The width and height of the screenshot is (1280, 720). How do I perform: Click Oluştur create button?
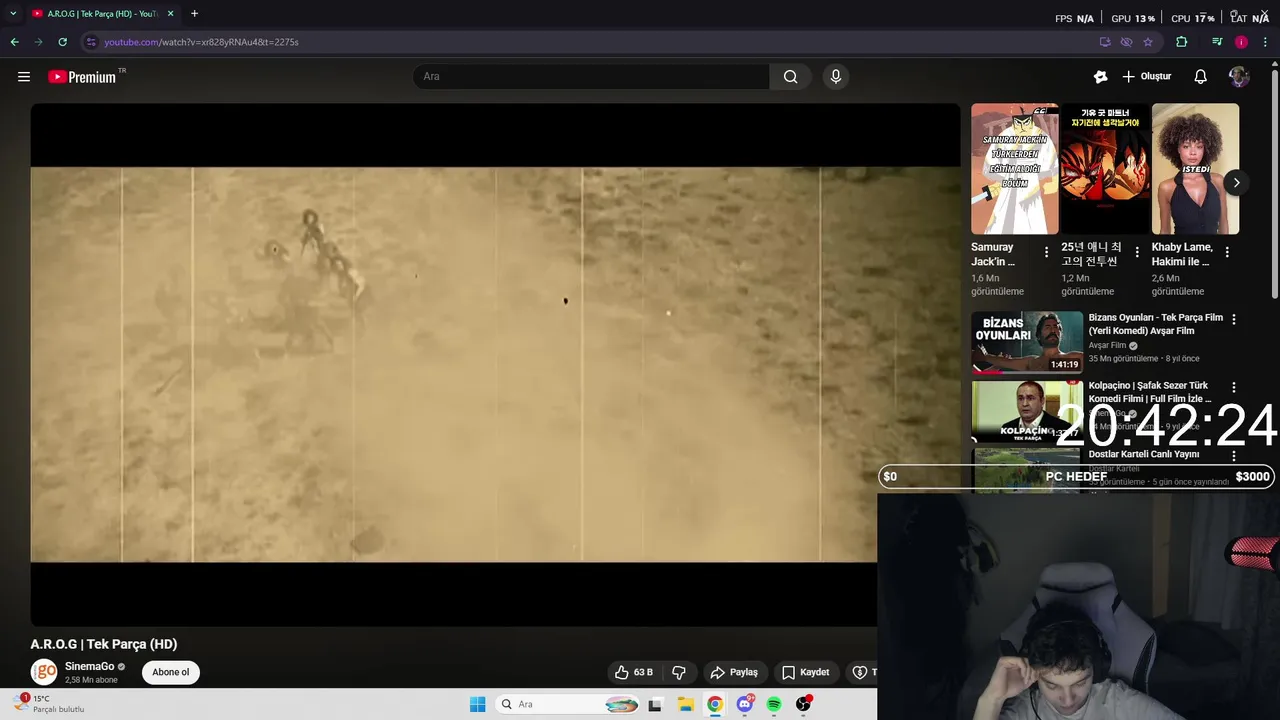(x=1146, y=76)
